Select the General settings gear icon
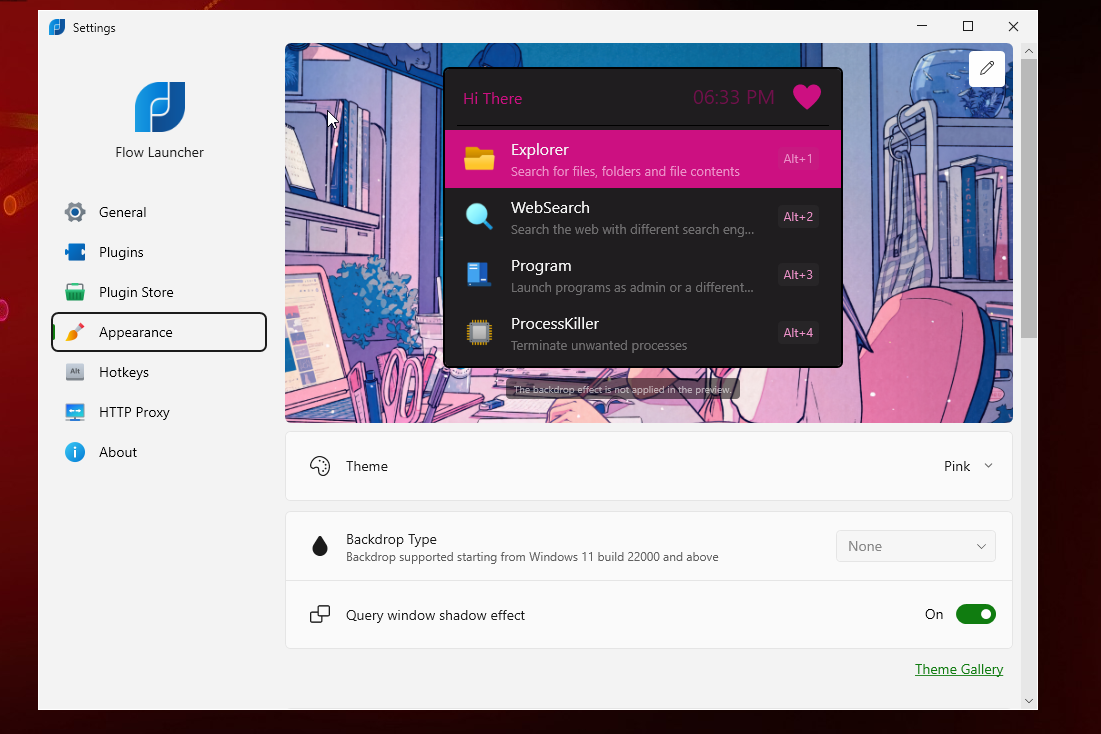 [x=74, y=212]
